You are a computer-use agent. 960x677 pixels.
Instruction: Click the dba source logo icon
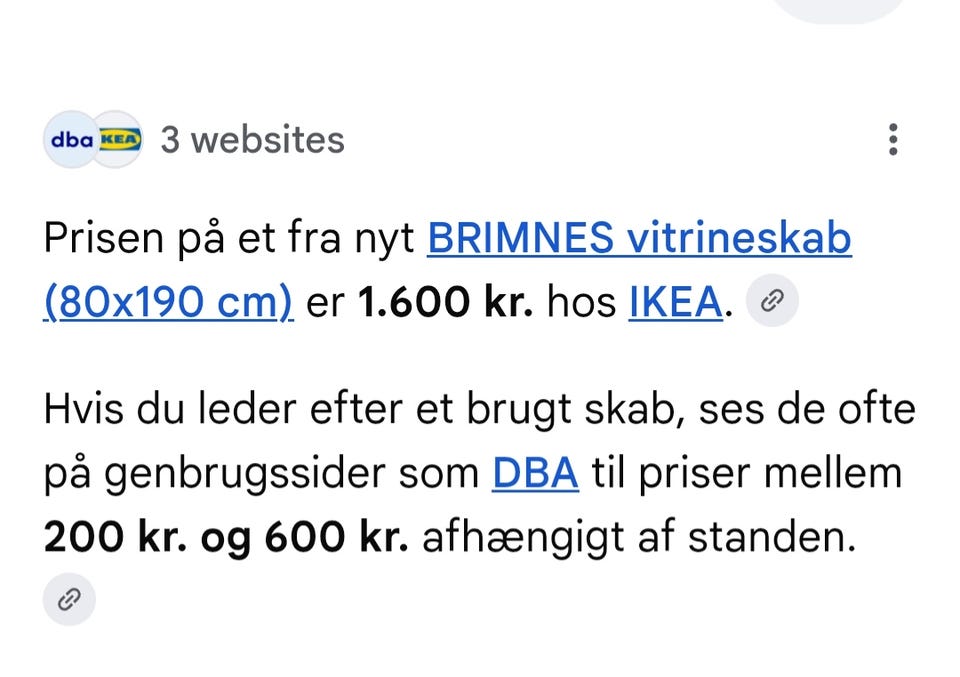click(71, 140)
